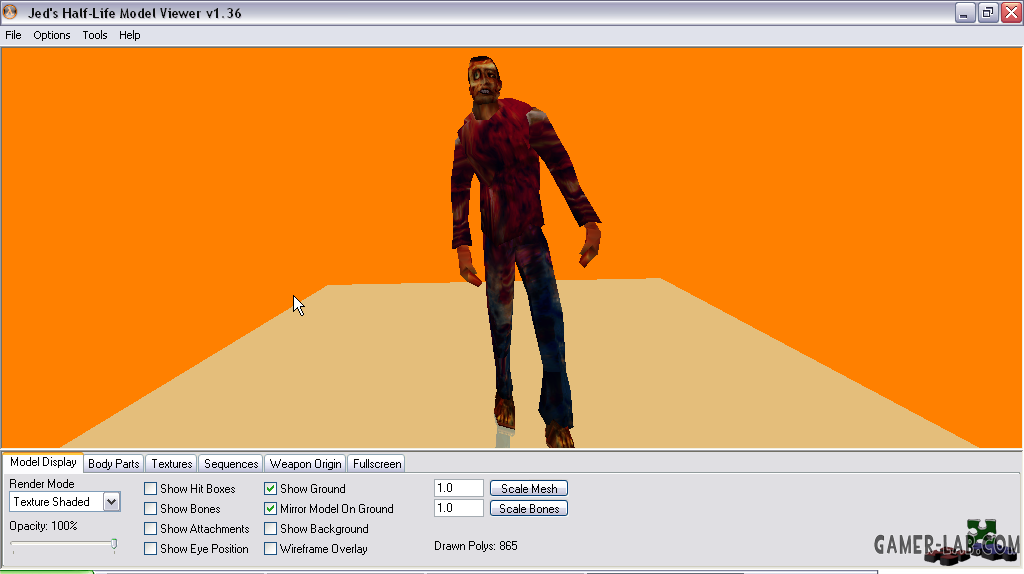Open the Help menu
Image resolution: width=1024 pixels, height=574 pixels.
pos(129,35)
